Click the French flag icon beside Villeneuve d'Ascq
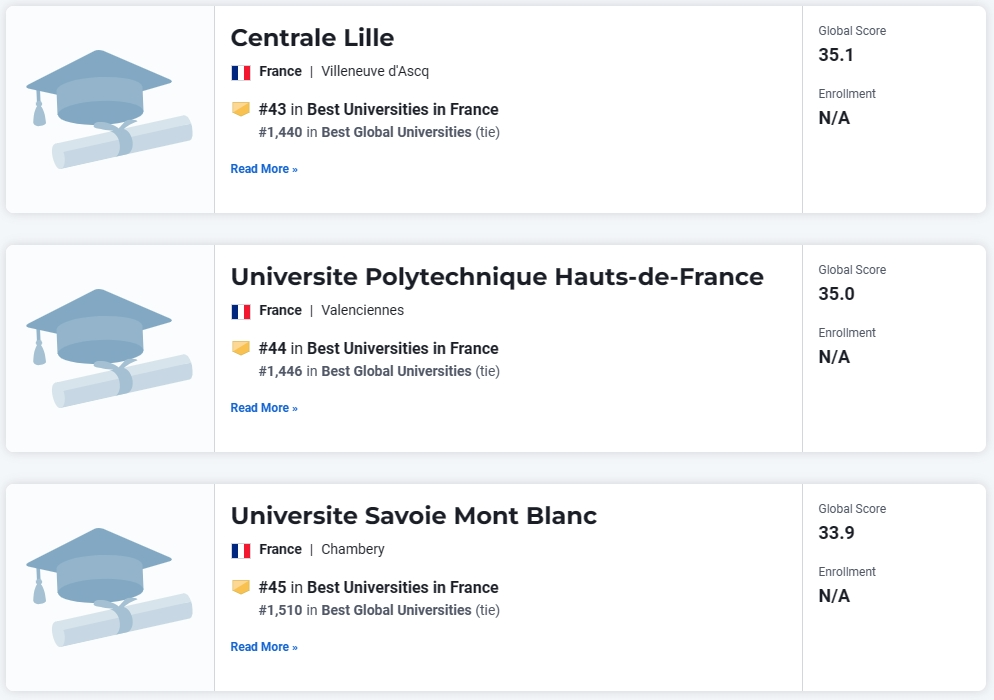This screenshot has width=994, height=700. (x=241, y=72)
